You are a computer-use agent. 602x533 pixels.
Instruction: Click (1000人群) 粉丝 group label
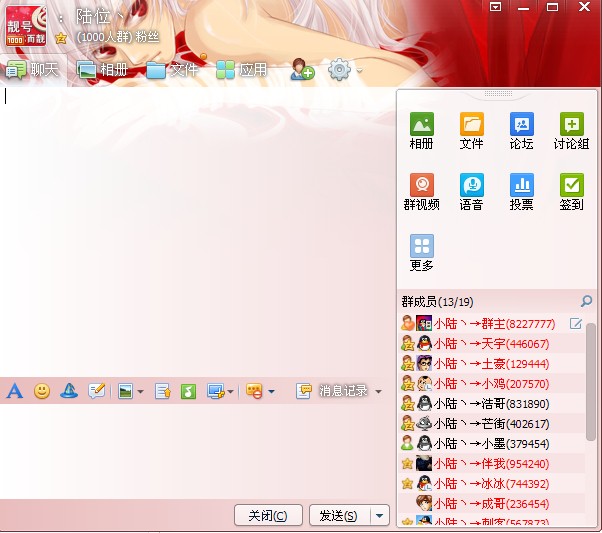pos(117,37)
